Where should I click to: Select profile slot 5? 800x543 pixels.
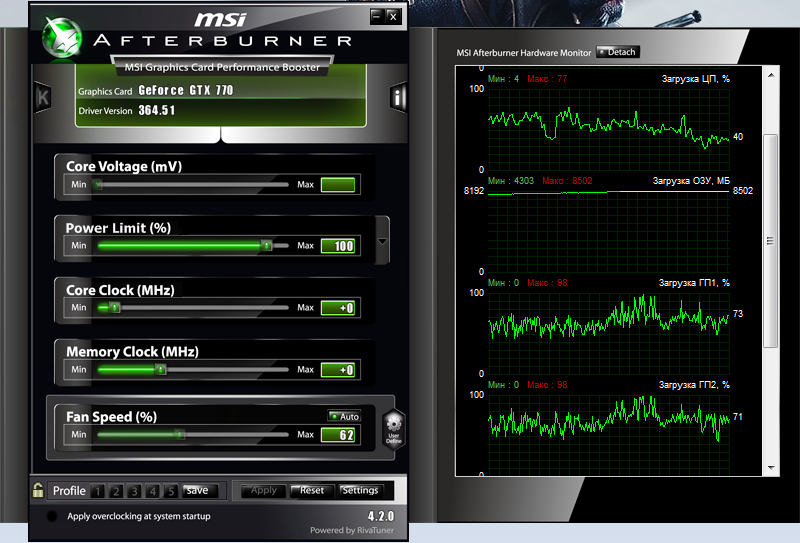tap(171, 491)
